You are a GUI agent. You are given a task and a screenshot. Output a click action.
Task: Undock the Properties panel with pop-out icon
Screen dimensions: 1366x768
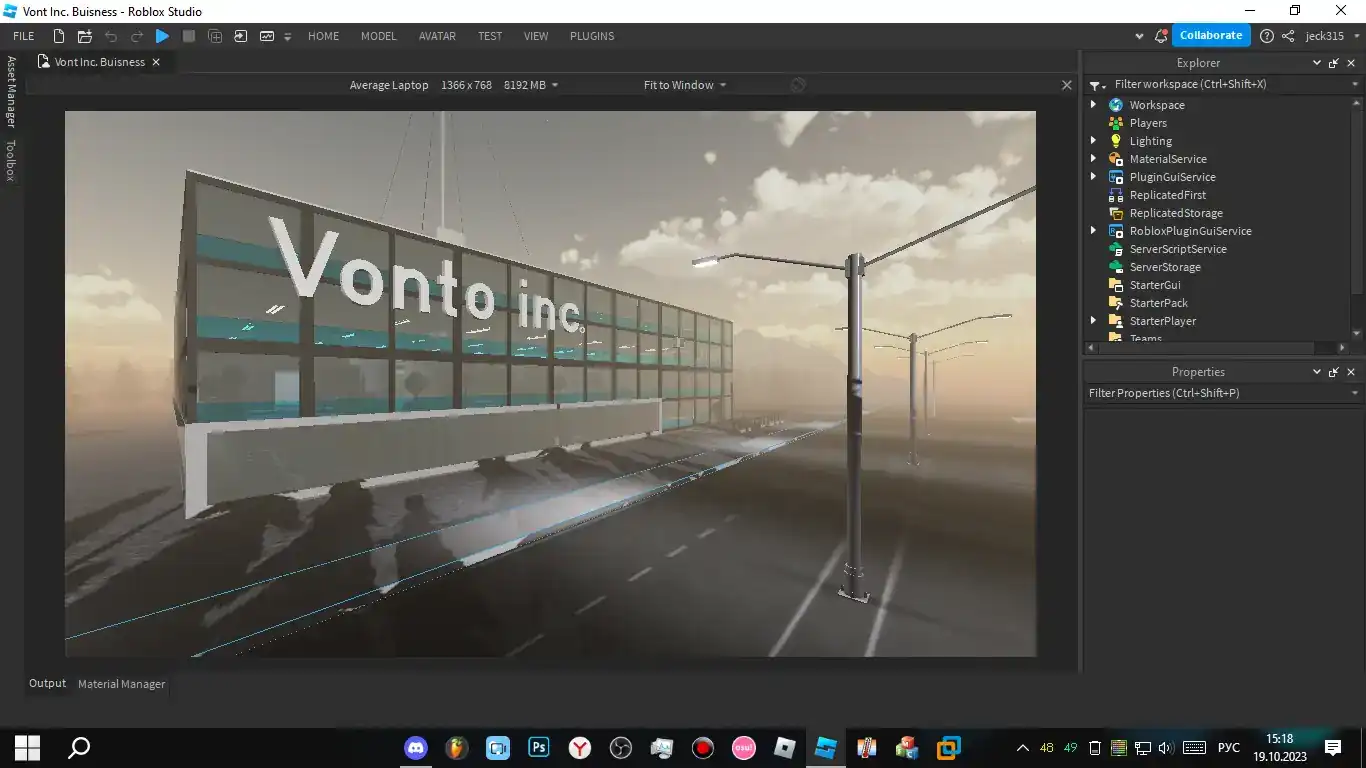(1334, 372)
